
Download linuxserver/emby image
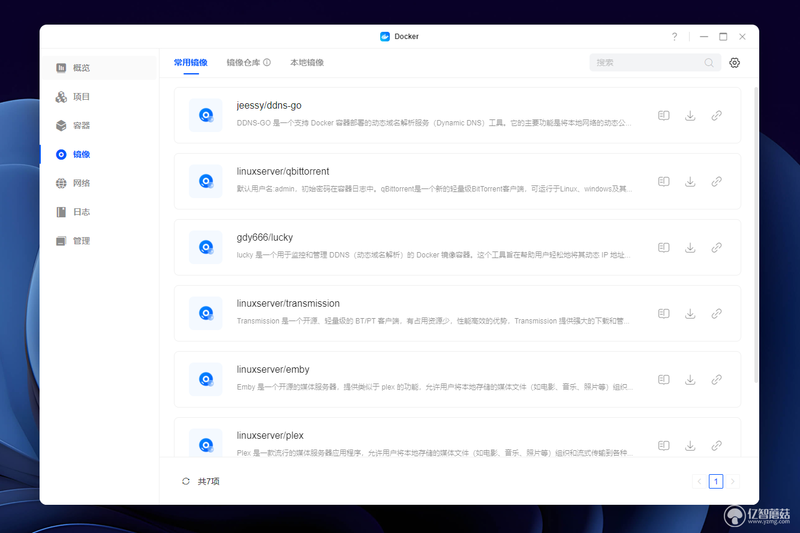click(x=690, y=379)
